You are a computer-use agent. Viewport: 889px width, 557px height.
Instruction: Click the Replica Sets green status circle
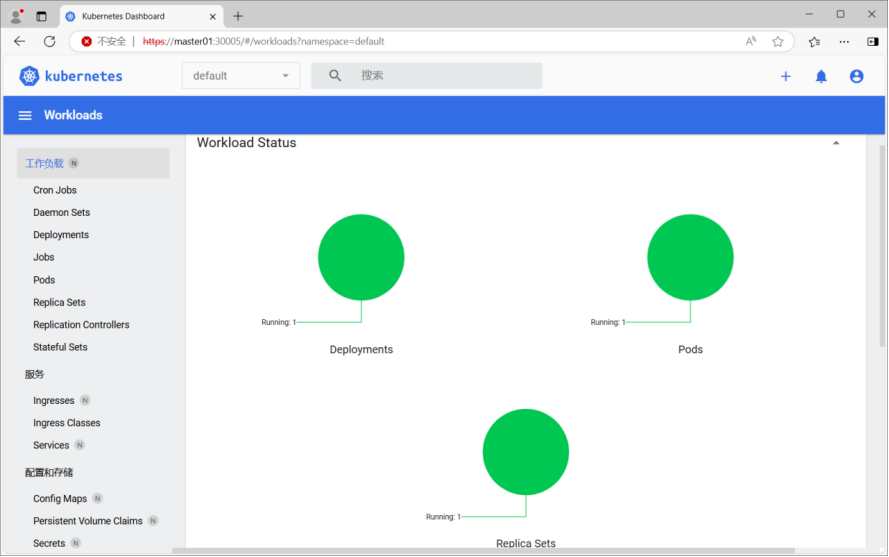coord(526,452)
